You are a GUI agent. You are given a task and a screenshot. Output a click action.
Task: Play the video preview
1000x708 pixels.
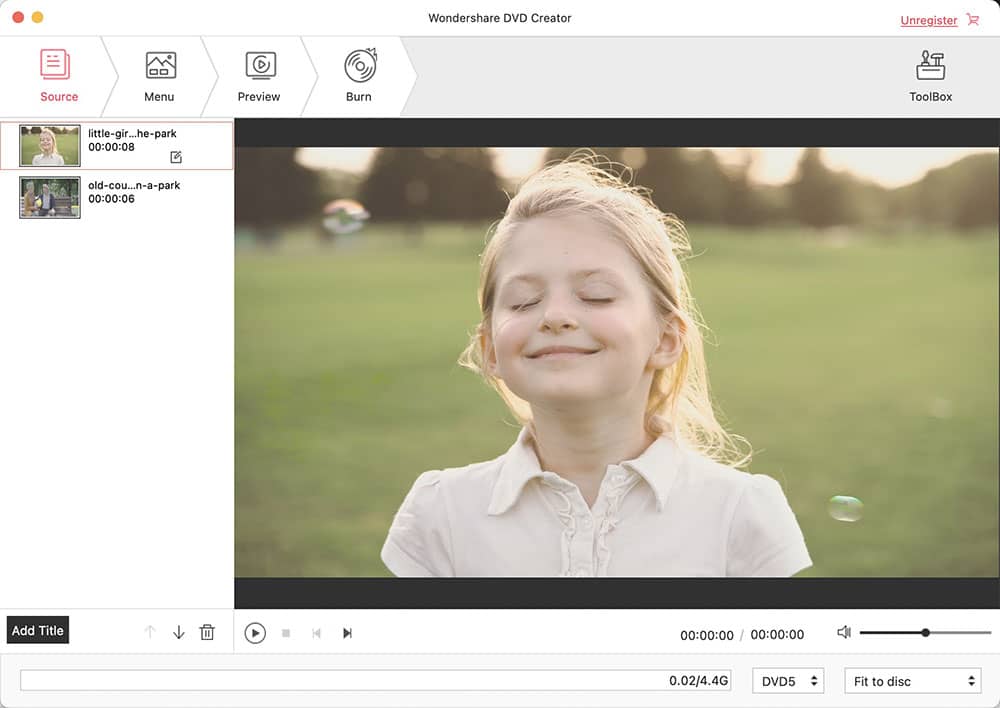click(x=255, y=632)
